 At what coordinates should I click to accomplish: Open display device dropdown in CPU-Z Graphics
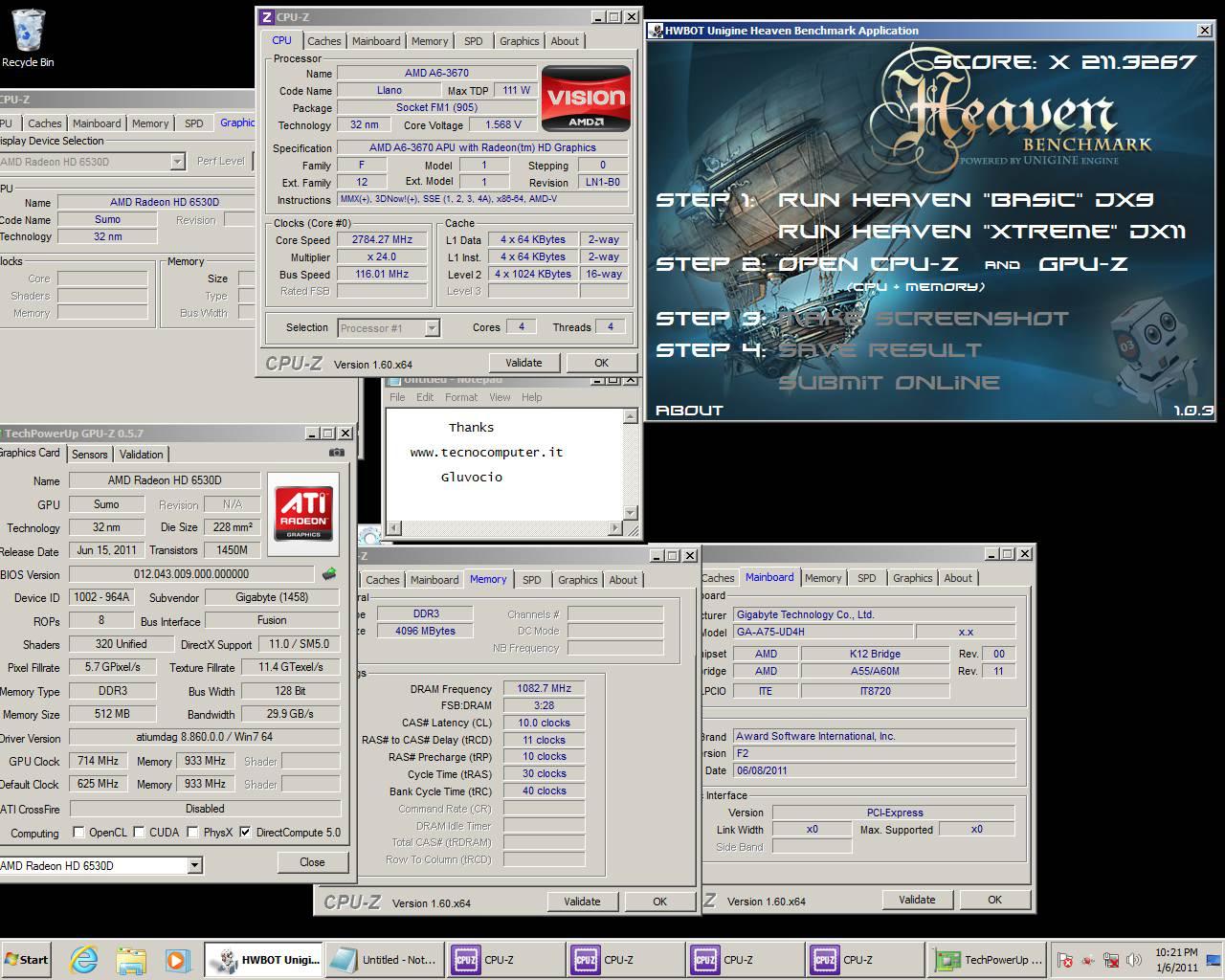coord(177,162)
